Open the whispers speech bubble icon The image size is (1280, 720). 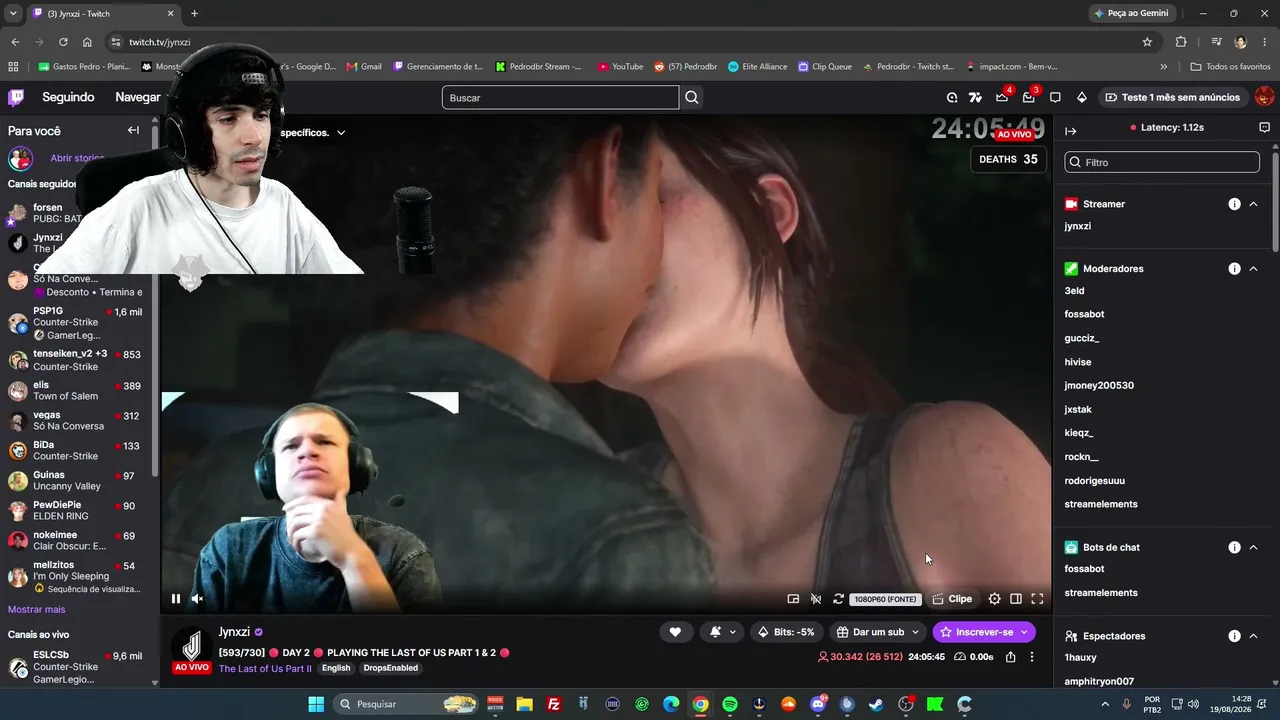1055,97
